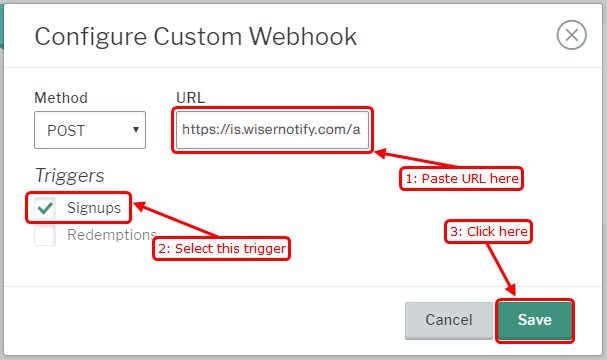607x360 pixels.
Task: Click the URL field label
Action: click(x=190, y=98)
